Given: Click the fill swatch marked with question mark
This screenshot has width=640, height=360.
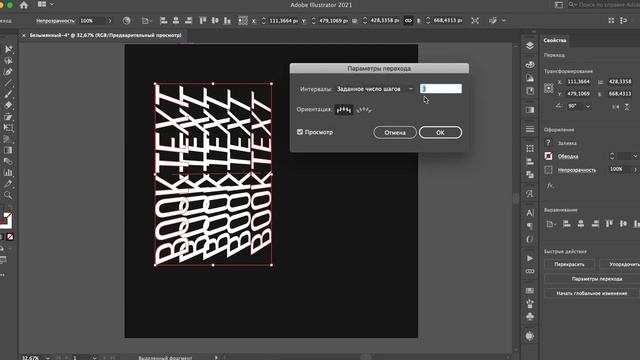Looking at the screenshot, I should [x=549, y=142].
